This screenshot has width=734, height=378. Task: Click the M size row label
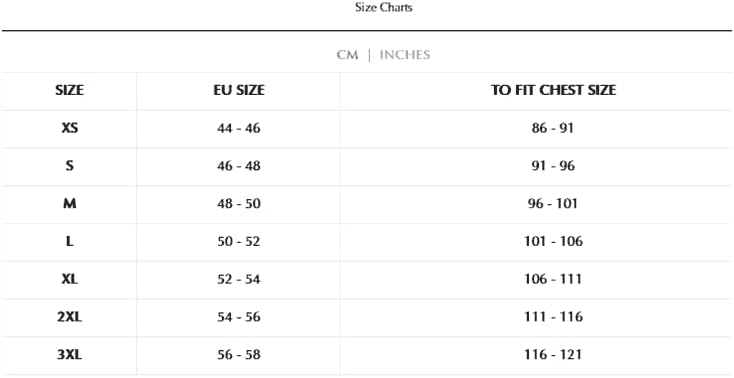point(69,204)
